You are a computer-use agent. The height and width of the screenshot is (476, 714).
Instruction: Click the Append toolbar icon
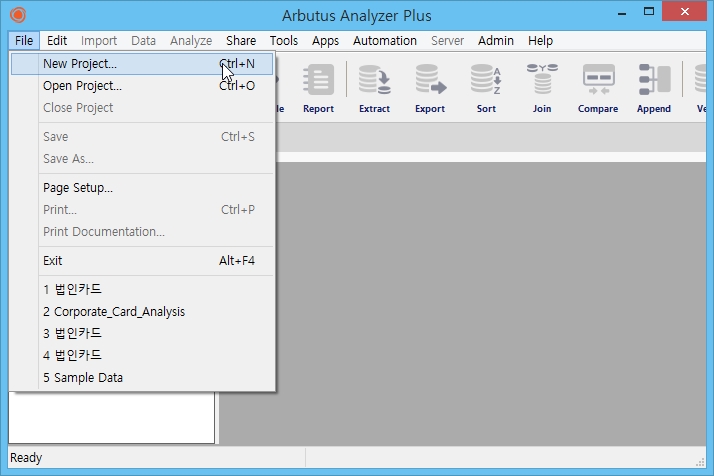click(x=654, y=88)
